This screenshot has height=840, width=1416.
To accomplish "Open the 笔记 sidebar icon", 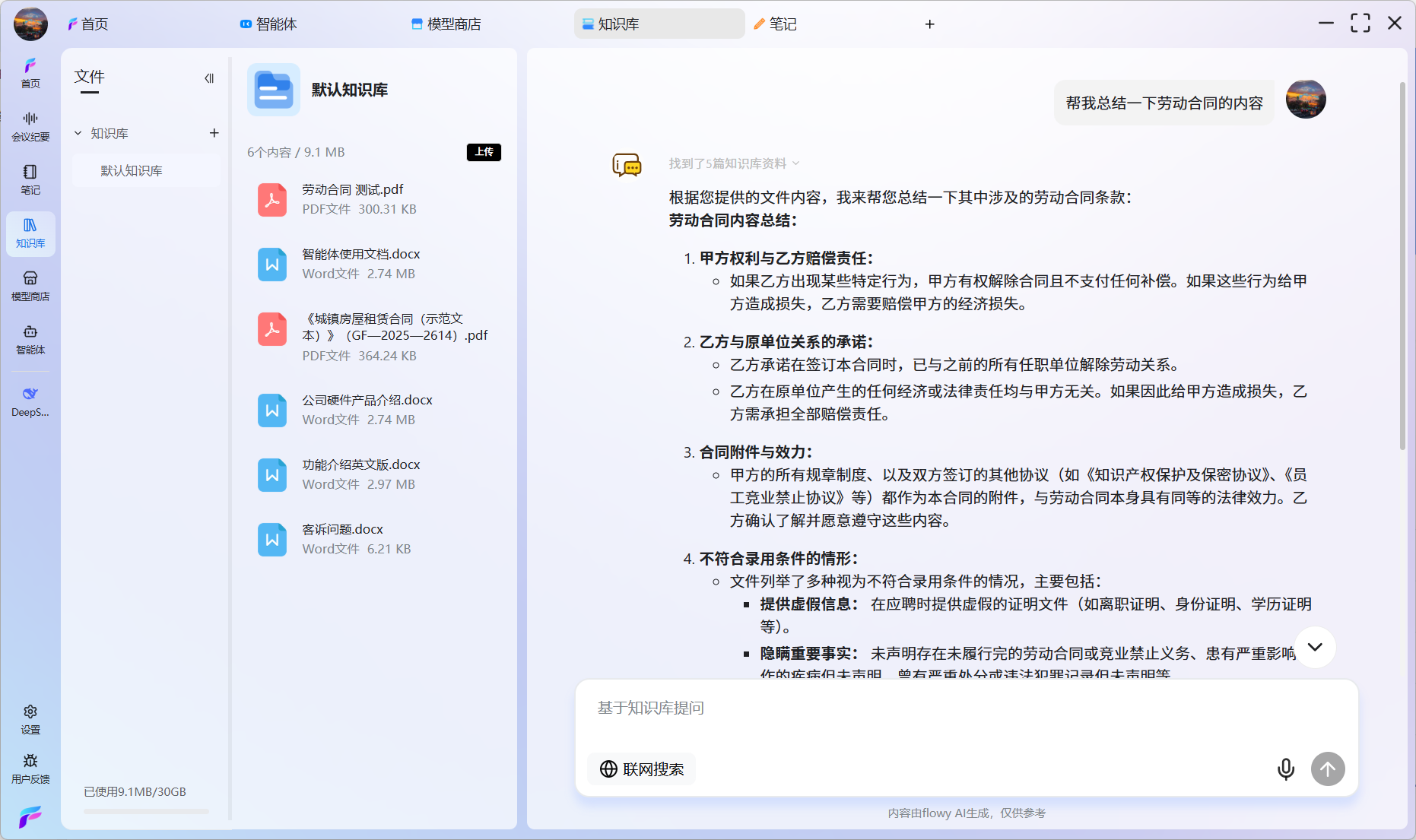I will (x=30, y=179).
